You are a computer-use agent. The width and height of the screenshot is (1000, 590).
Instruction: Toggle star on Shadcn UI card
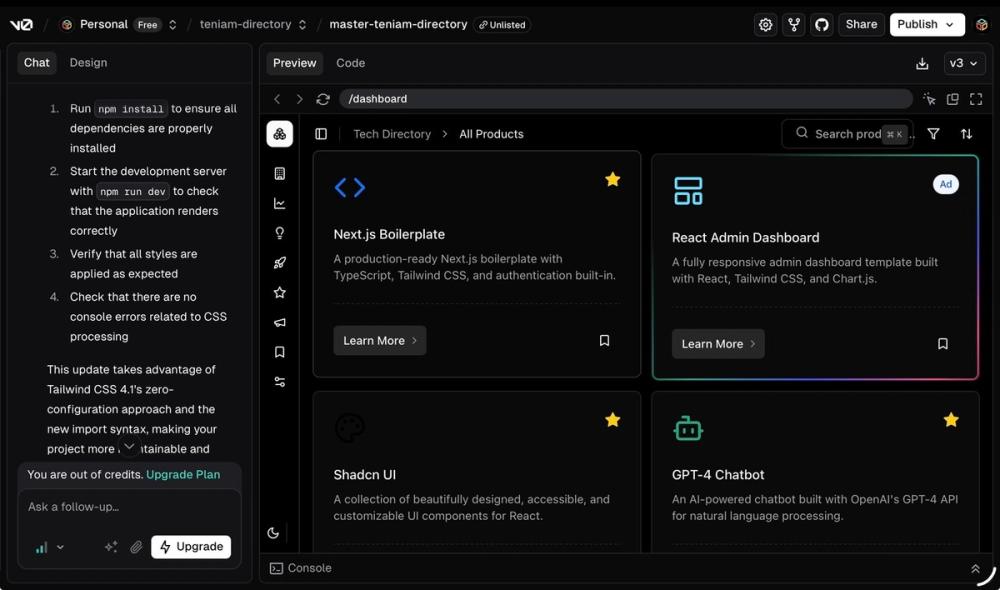coord(612,420)
